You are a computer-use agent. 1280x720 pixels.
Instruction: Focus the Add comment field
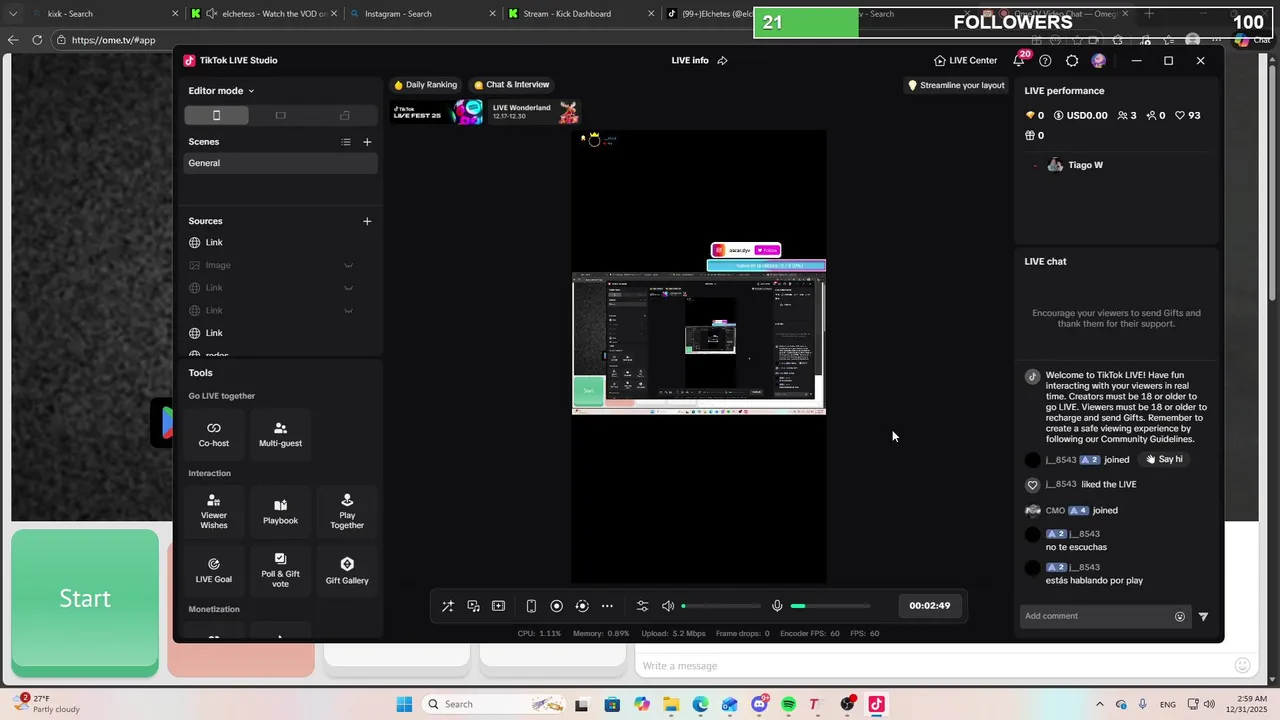click(1095, 616)
